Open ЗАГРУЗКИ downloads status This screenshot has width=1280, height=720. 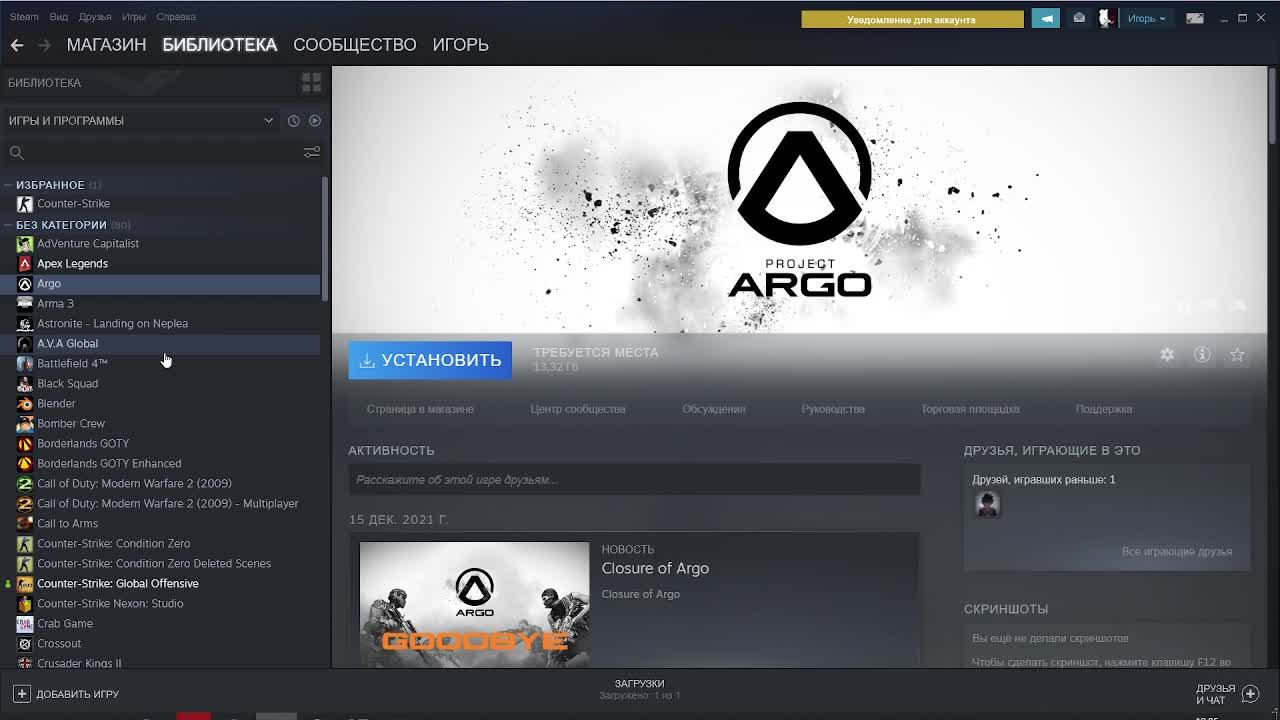pos(640,689)
